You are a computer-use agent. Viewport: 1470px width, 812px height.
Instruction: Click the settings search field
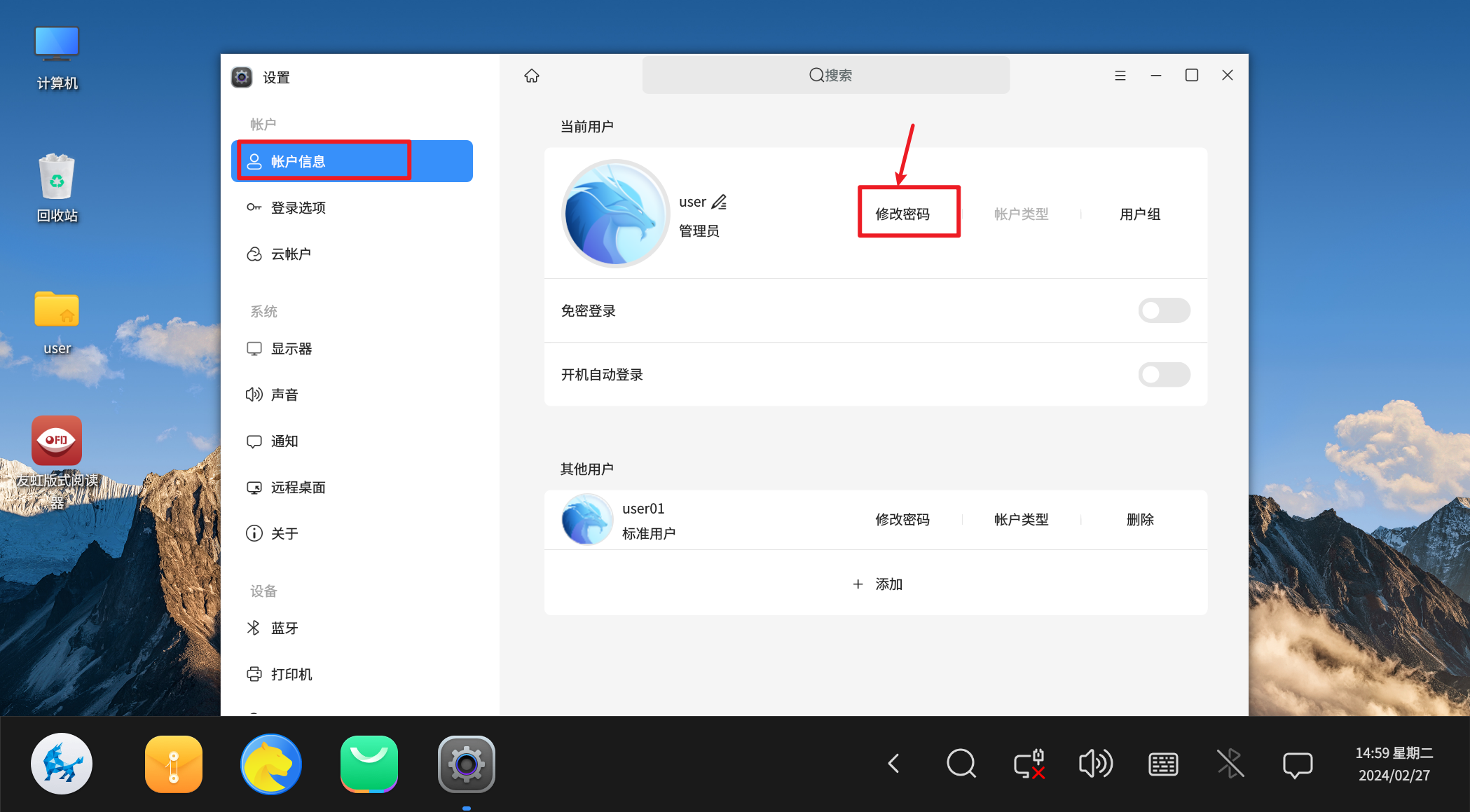[825, 76]
